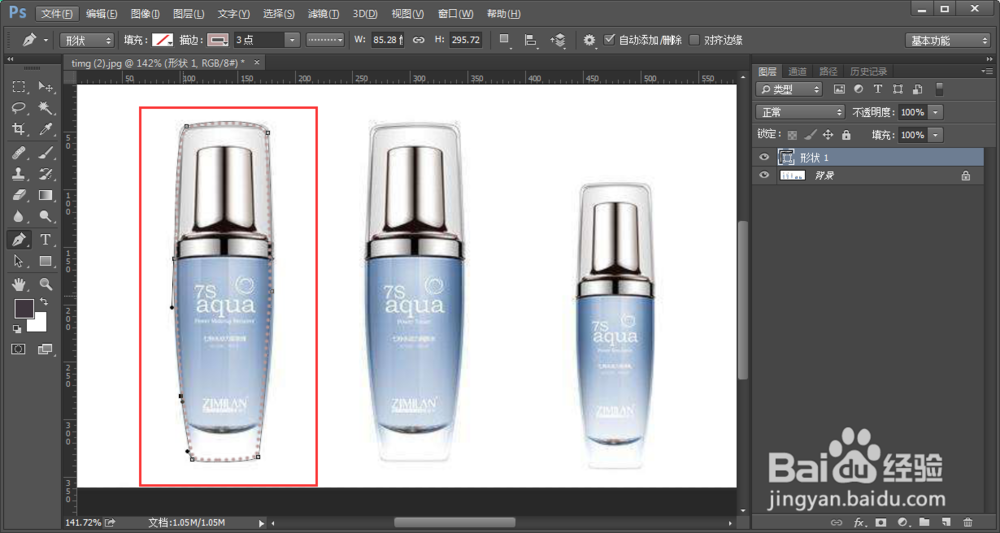Image resolution: width=1000 pixels, height=533 pixels.
Task: Open the 基本功能 workspace dropdown
Action: 947,40
